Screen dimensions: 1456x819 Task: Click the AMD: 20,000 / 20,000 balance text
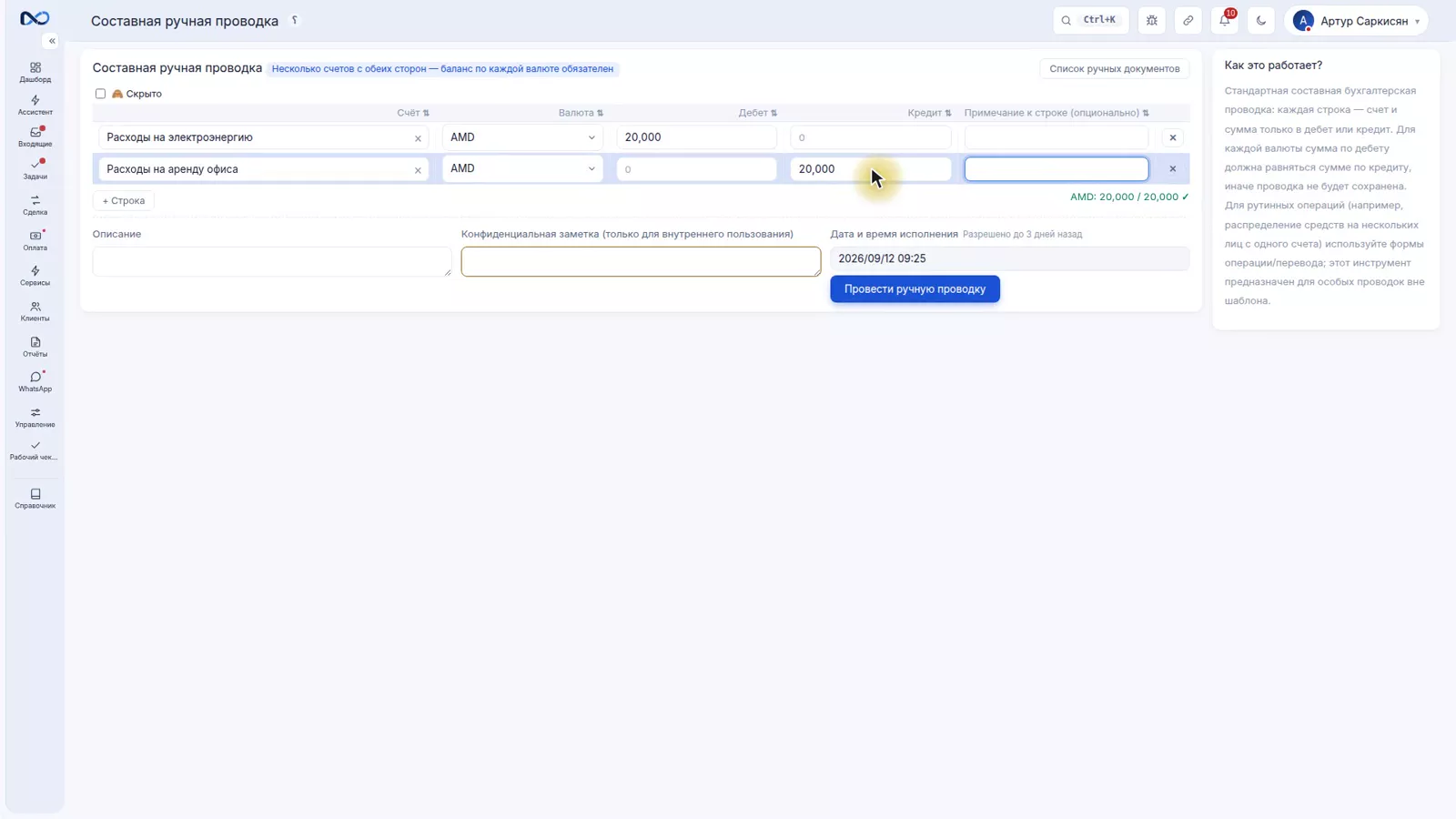click(1129, 197)
